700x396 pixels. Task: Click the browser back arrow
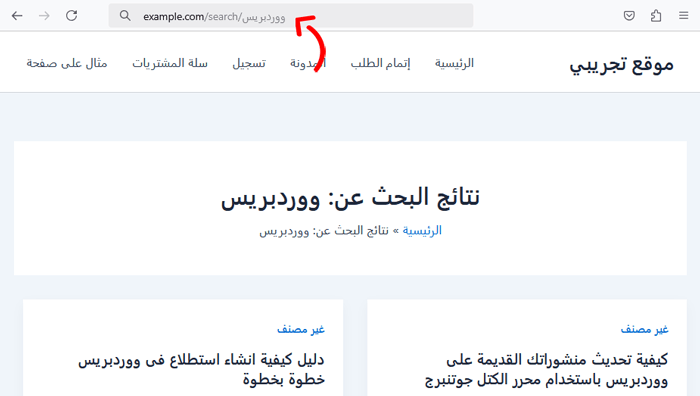tap(17, 16)
